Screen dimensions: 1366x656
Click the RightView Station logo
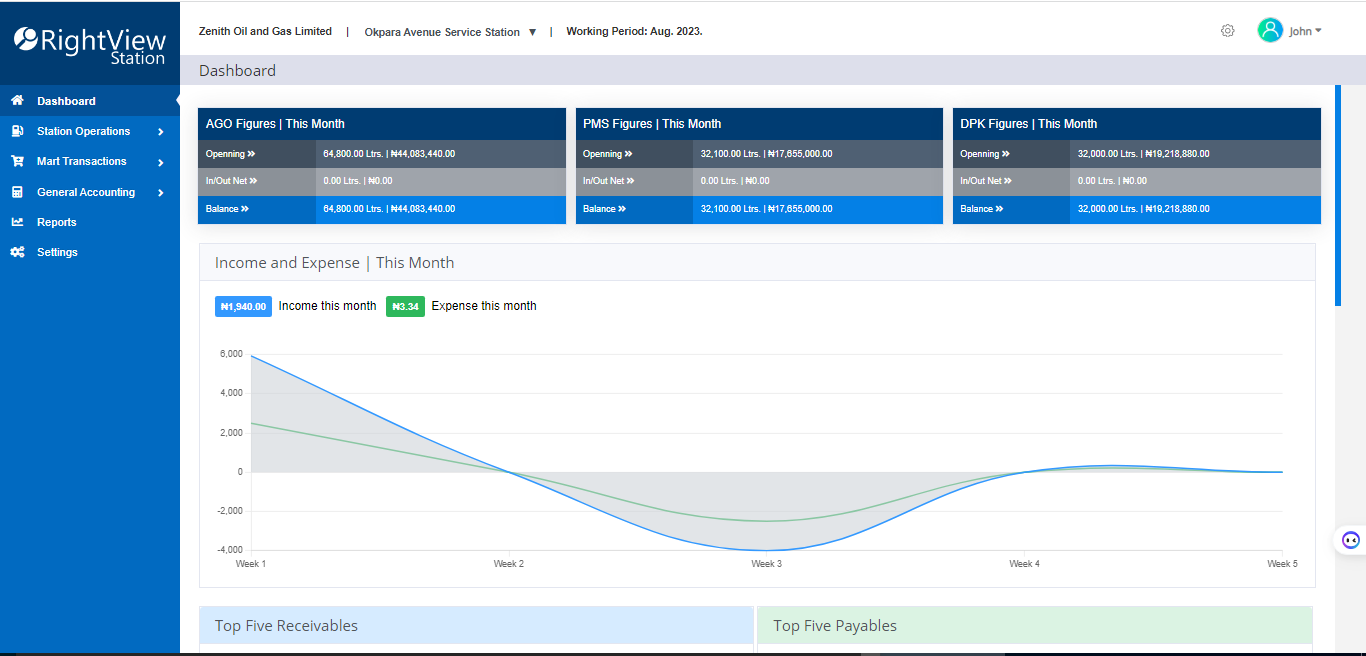click(90, 45)
